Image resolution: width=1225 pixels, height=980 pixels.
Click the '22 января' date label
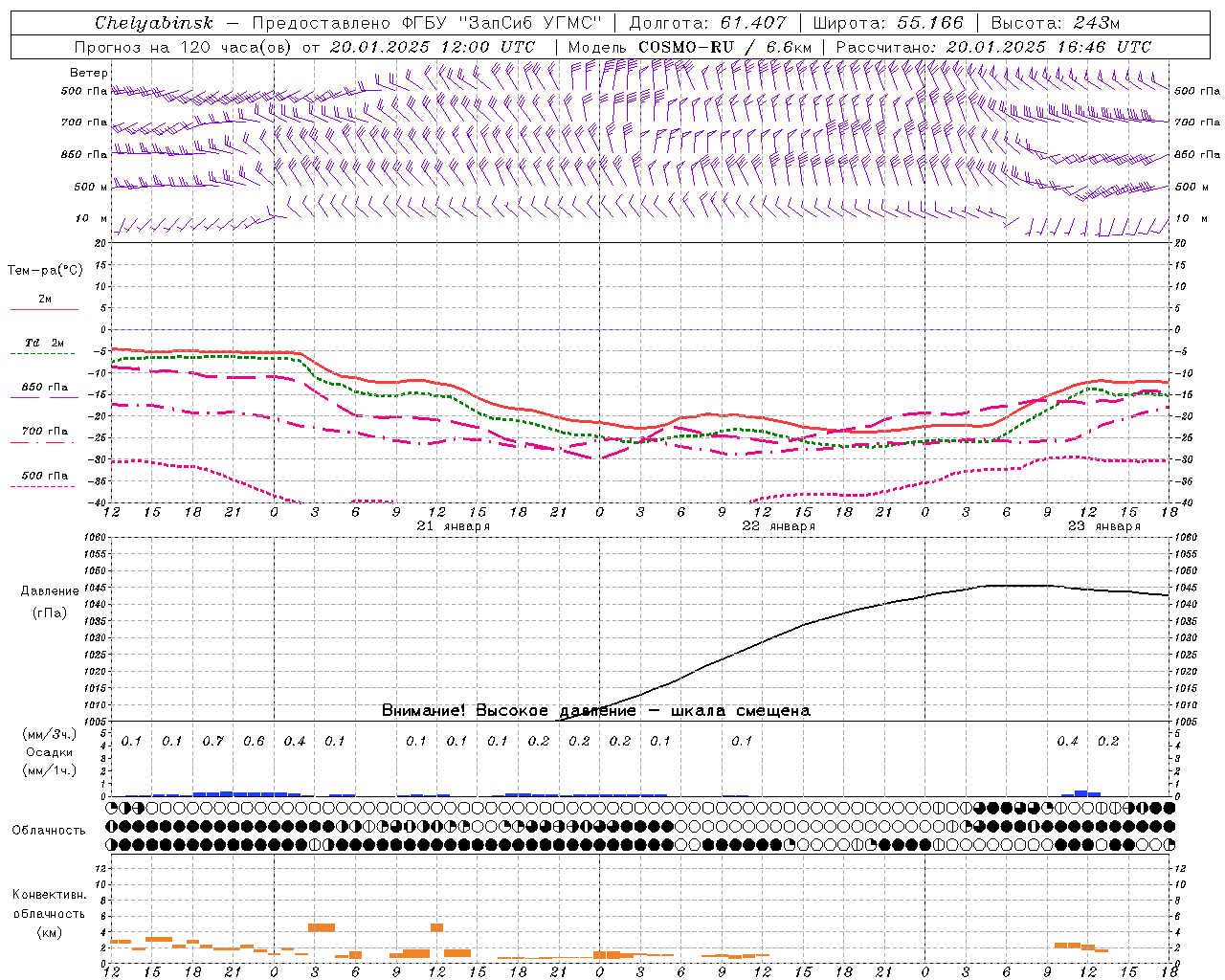(x=779, y=526)
